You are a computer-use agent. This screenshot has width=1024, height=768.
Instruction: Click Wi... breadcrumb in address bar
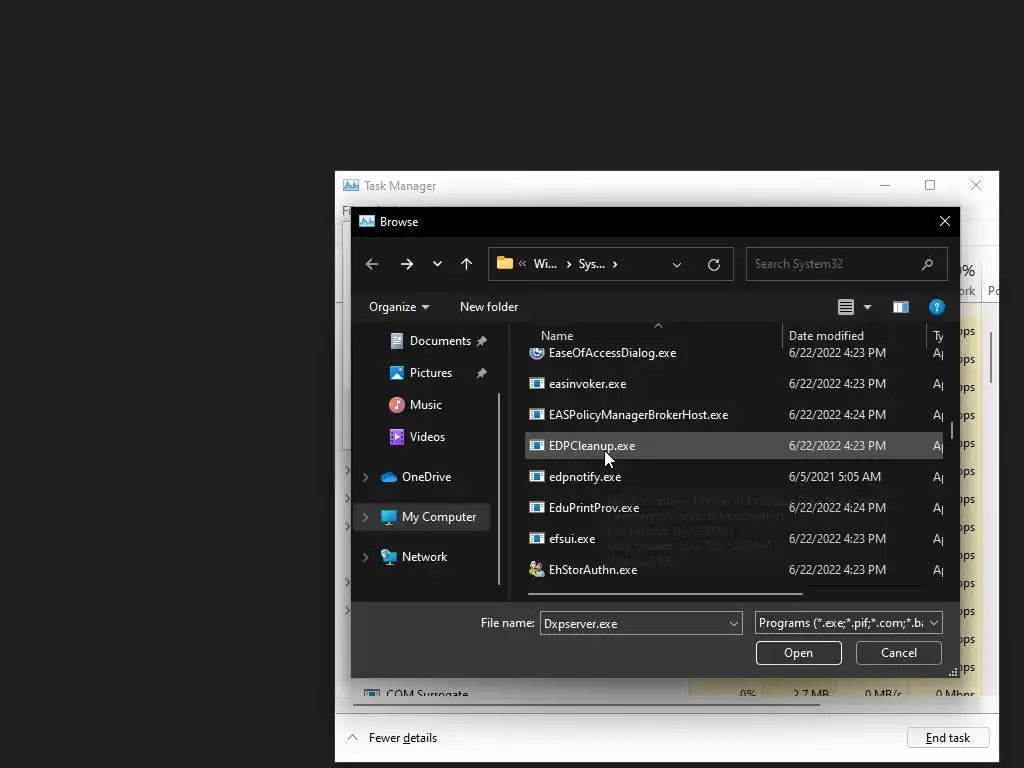pos(545,264)
